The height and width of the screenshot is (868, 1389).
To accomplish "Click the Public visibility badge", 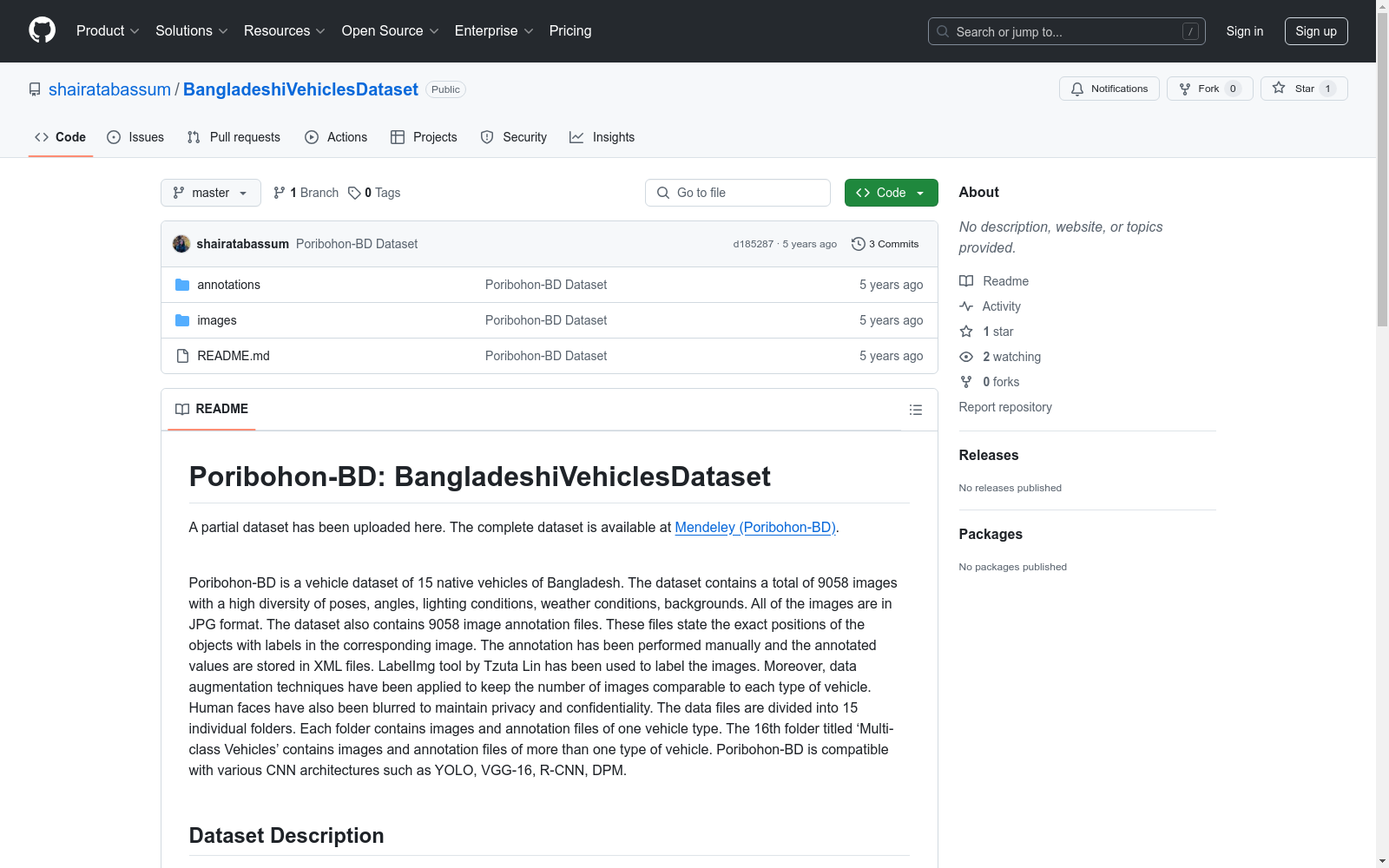I will 445,89.
